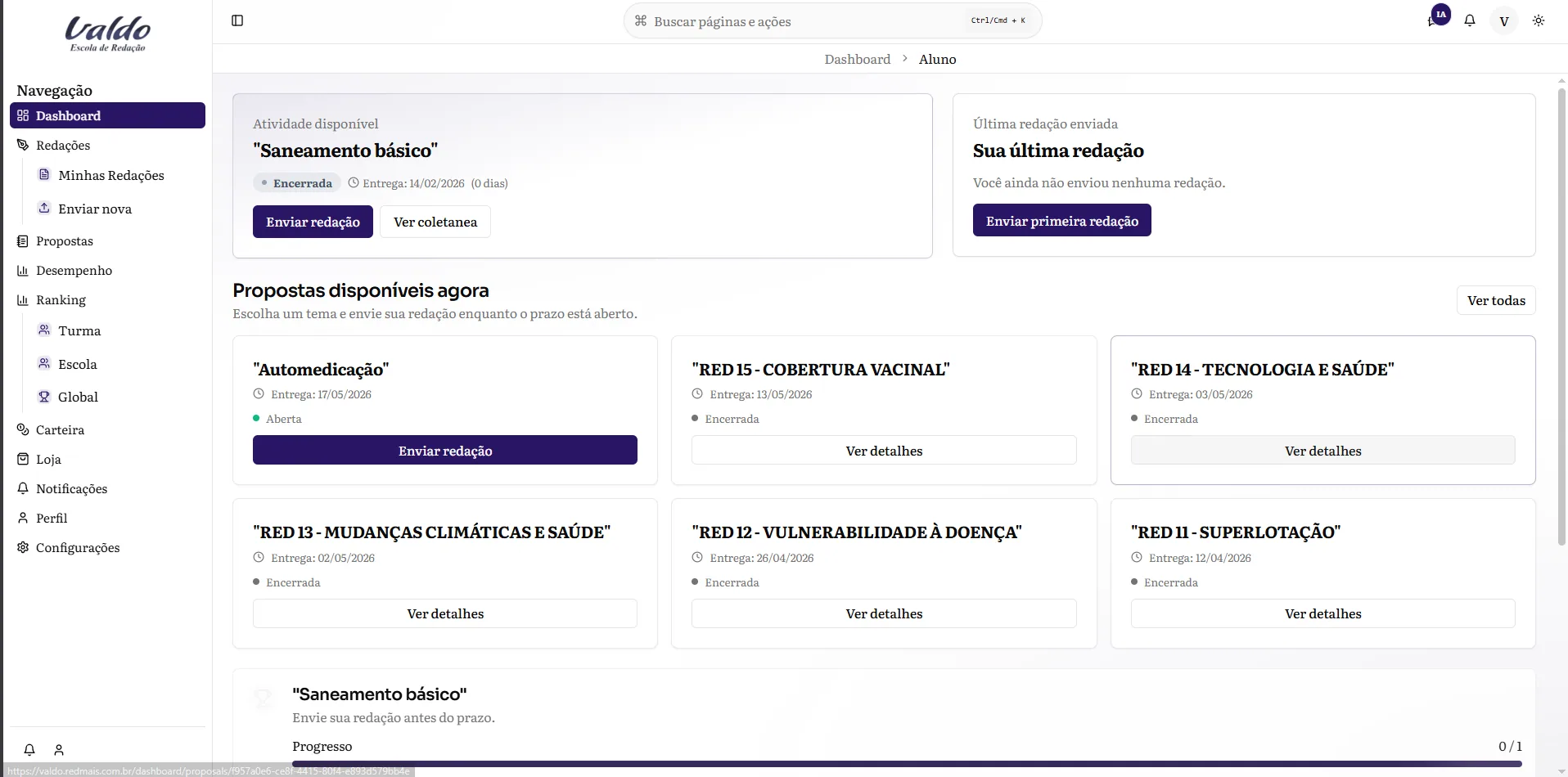This screenshot has width=1568, height=777.
Task: Click the command icon in the search bar
Action: [x=641, y=20]
